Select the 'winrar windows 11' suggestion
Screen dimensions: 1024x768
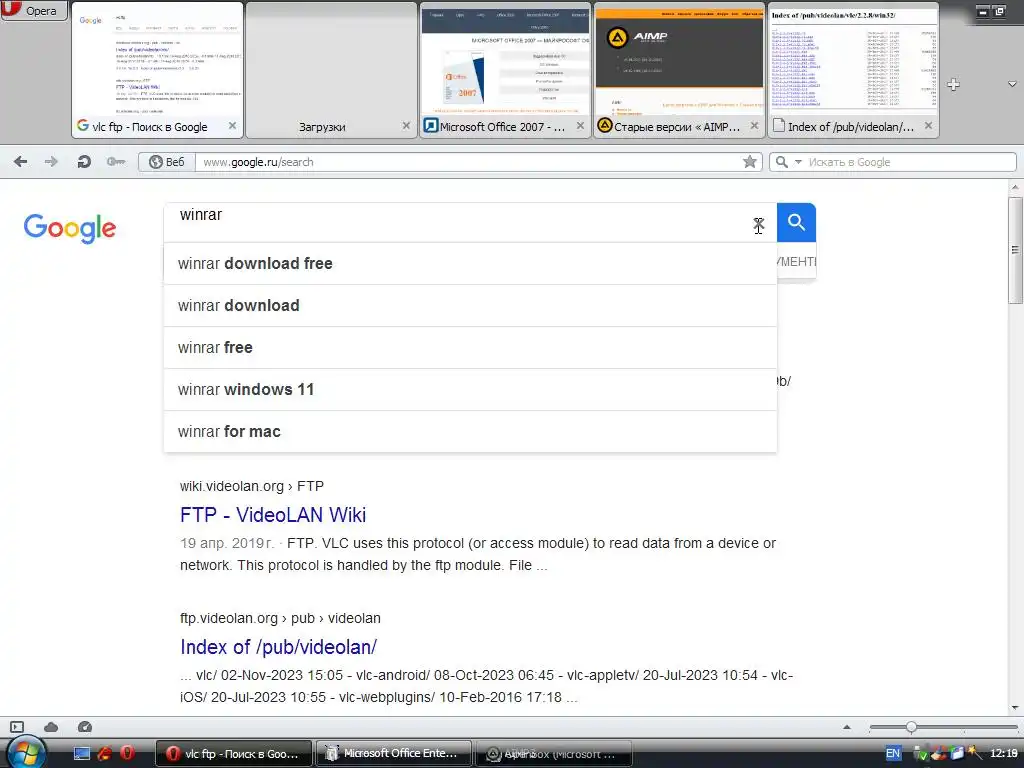[x=470, y=390]
